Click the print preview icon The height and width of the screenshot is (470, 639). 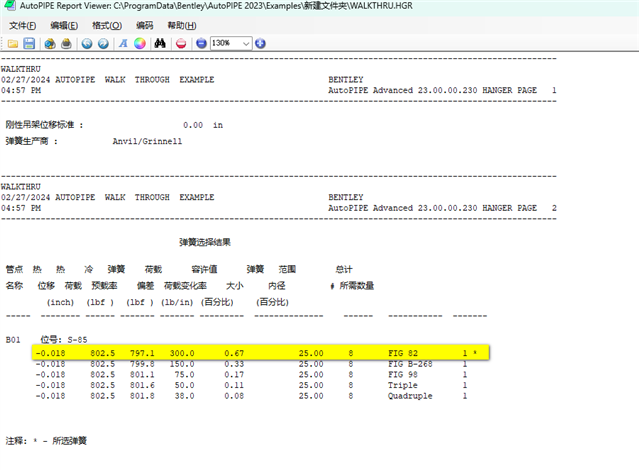coord(48,44)
